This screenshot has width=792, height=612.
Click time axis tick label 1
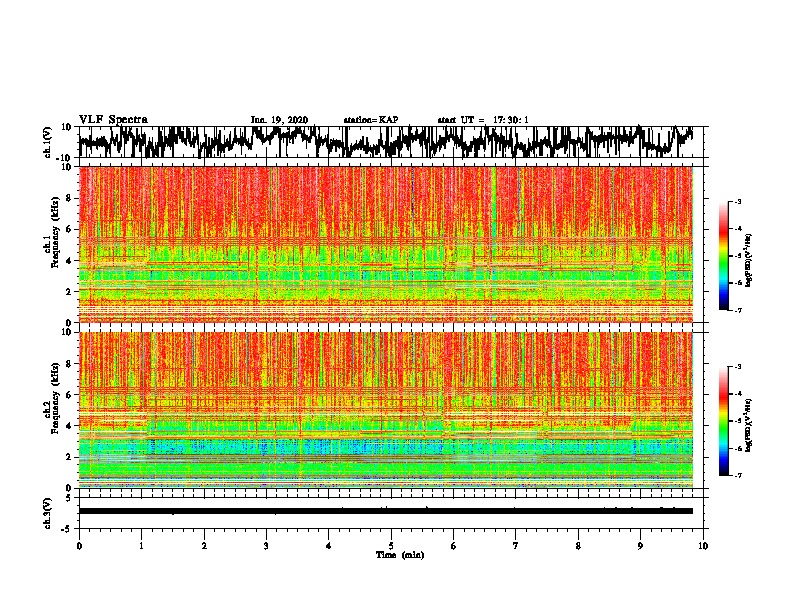[141, 546]
